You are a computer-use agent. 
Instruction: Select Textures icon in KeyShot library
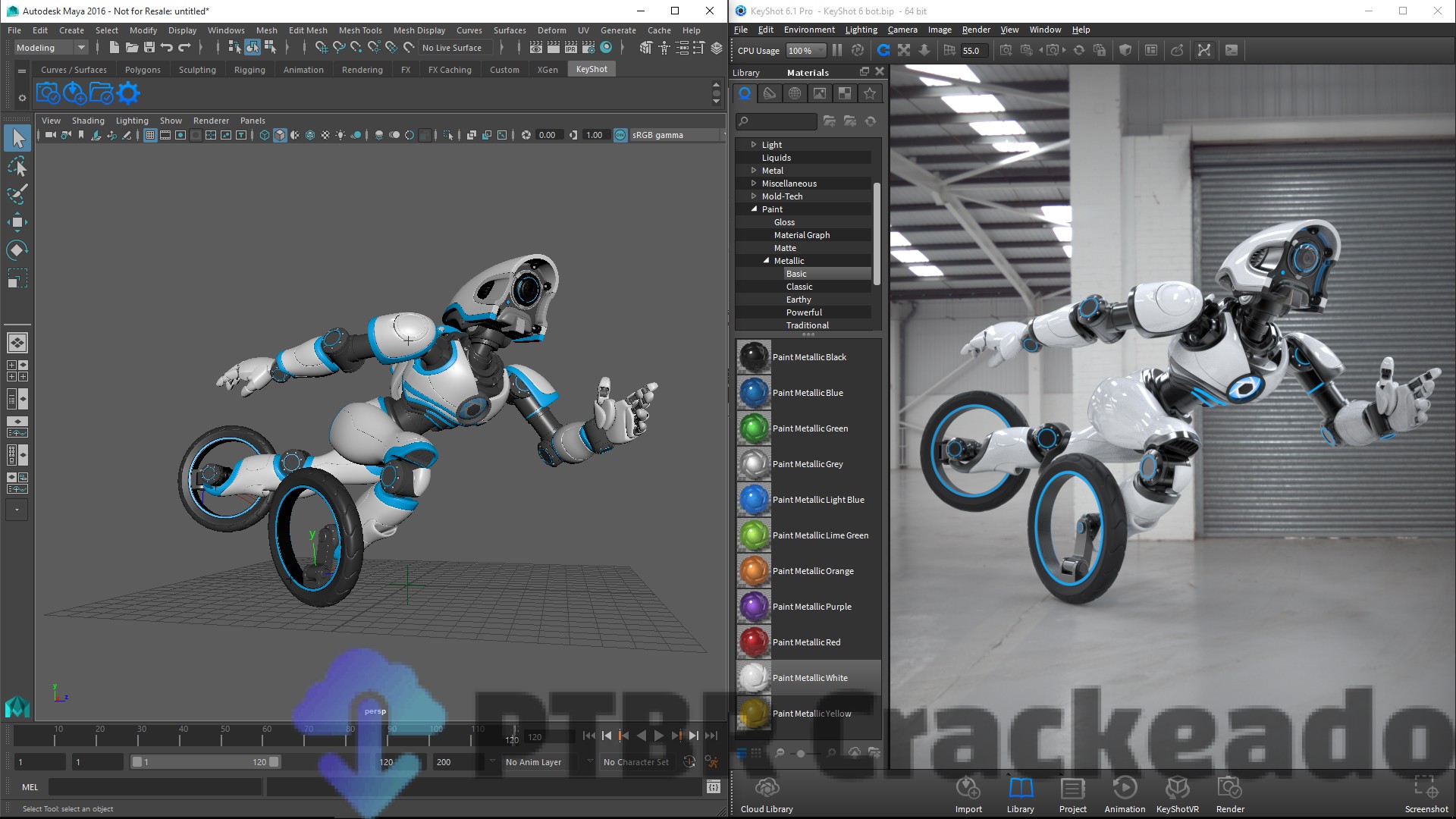845,93
